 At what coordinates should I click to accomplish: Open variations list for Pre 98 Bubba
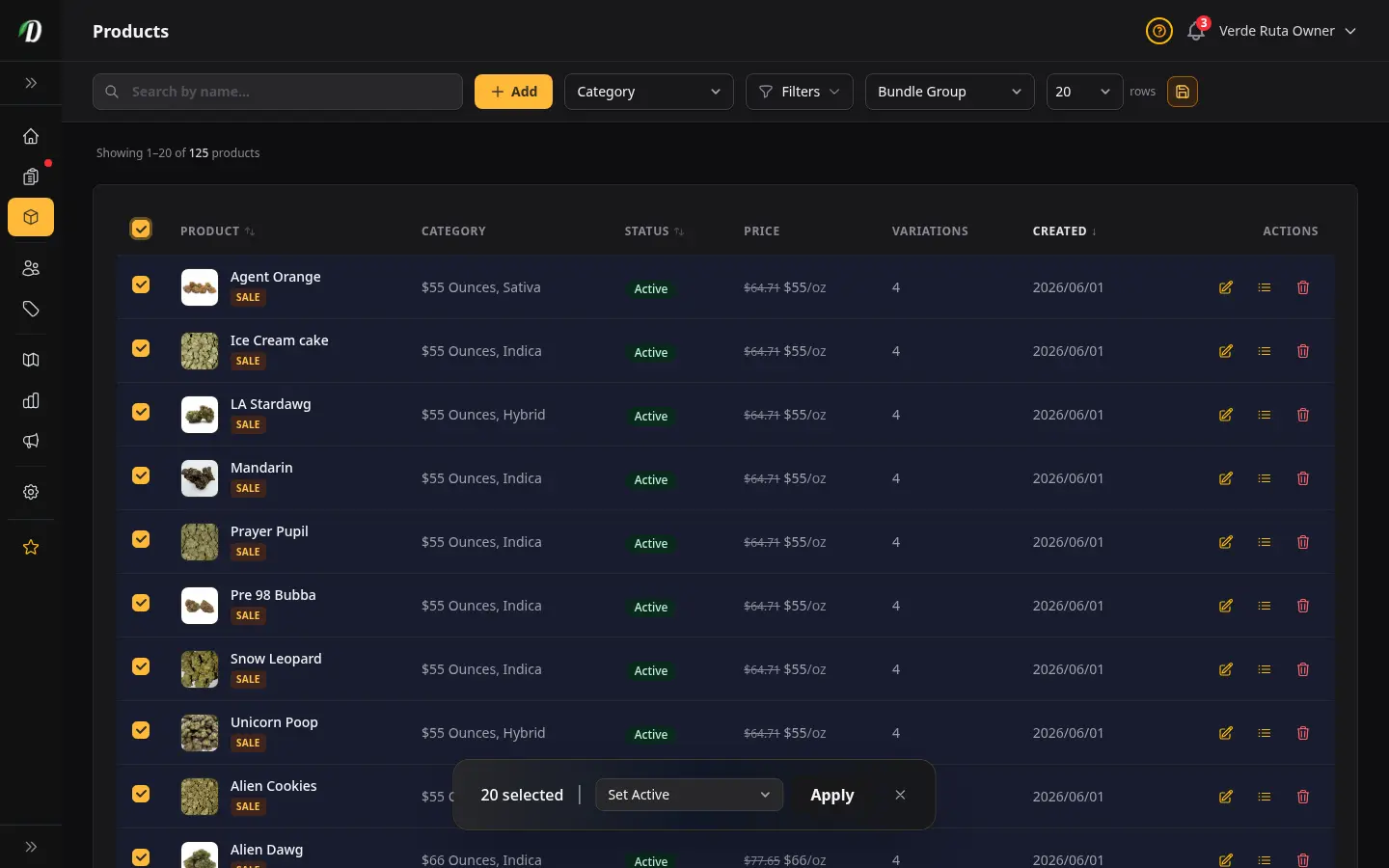coord(1265,606)
